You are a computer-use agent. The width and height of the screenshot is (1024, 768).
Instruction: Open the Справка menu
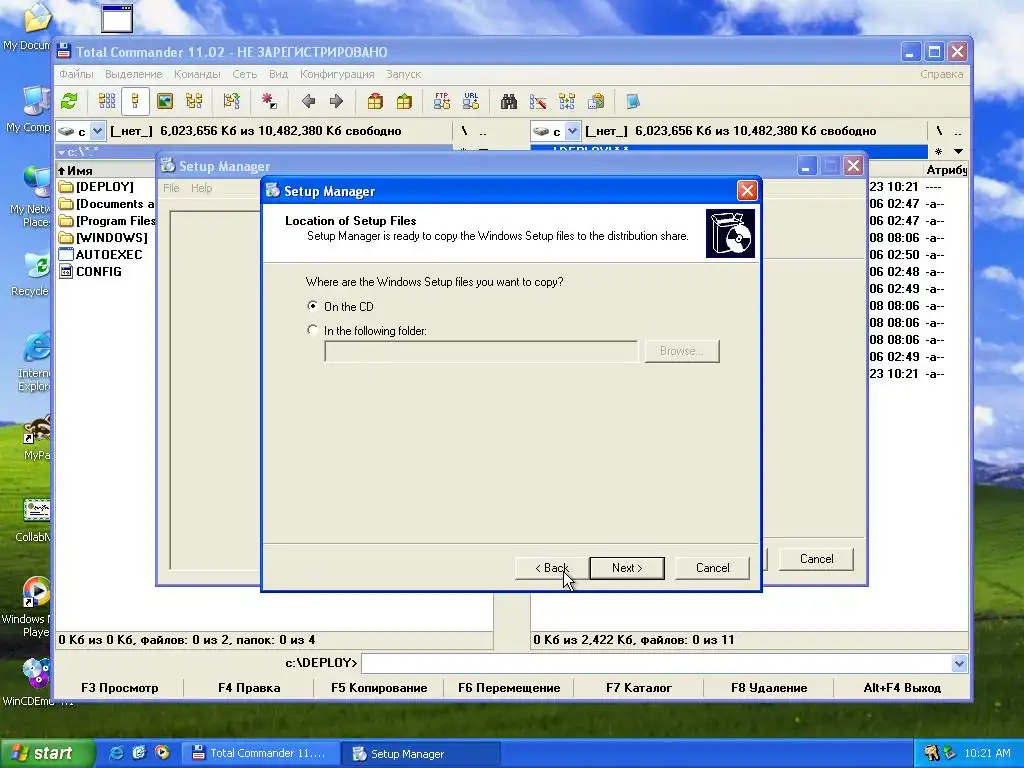[941, 74]
